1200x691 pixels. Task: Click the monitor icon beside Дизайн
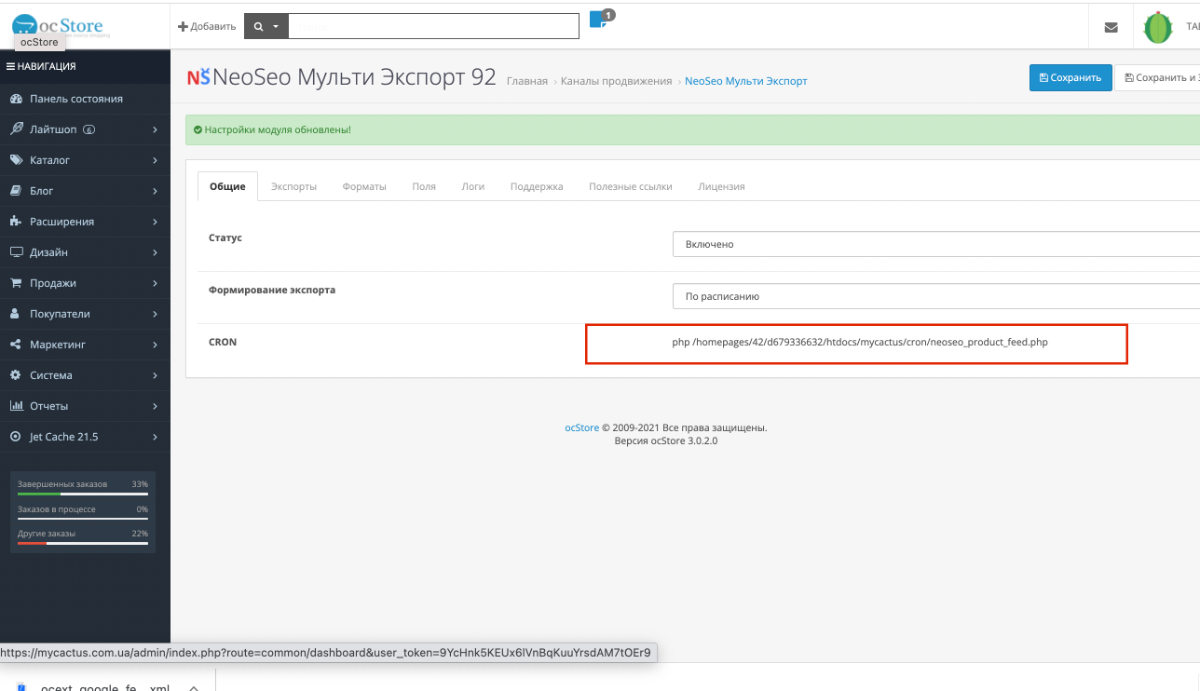(x=16, y=253)
